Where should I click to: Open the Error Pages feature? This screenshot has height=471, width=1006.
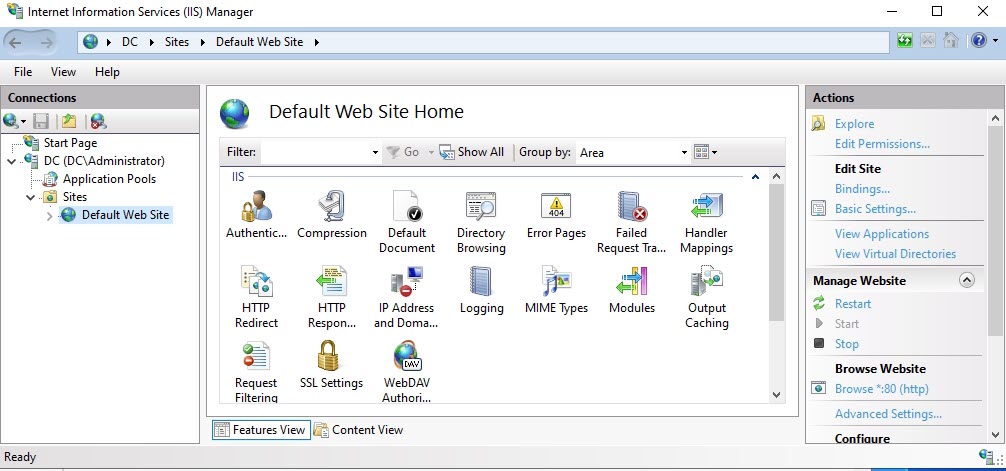[x=556, y=208]
